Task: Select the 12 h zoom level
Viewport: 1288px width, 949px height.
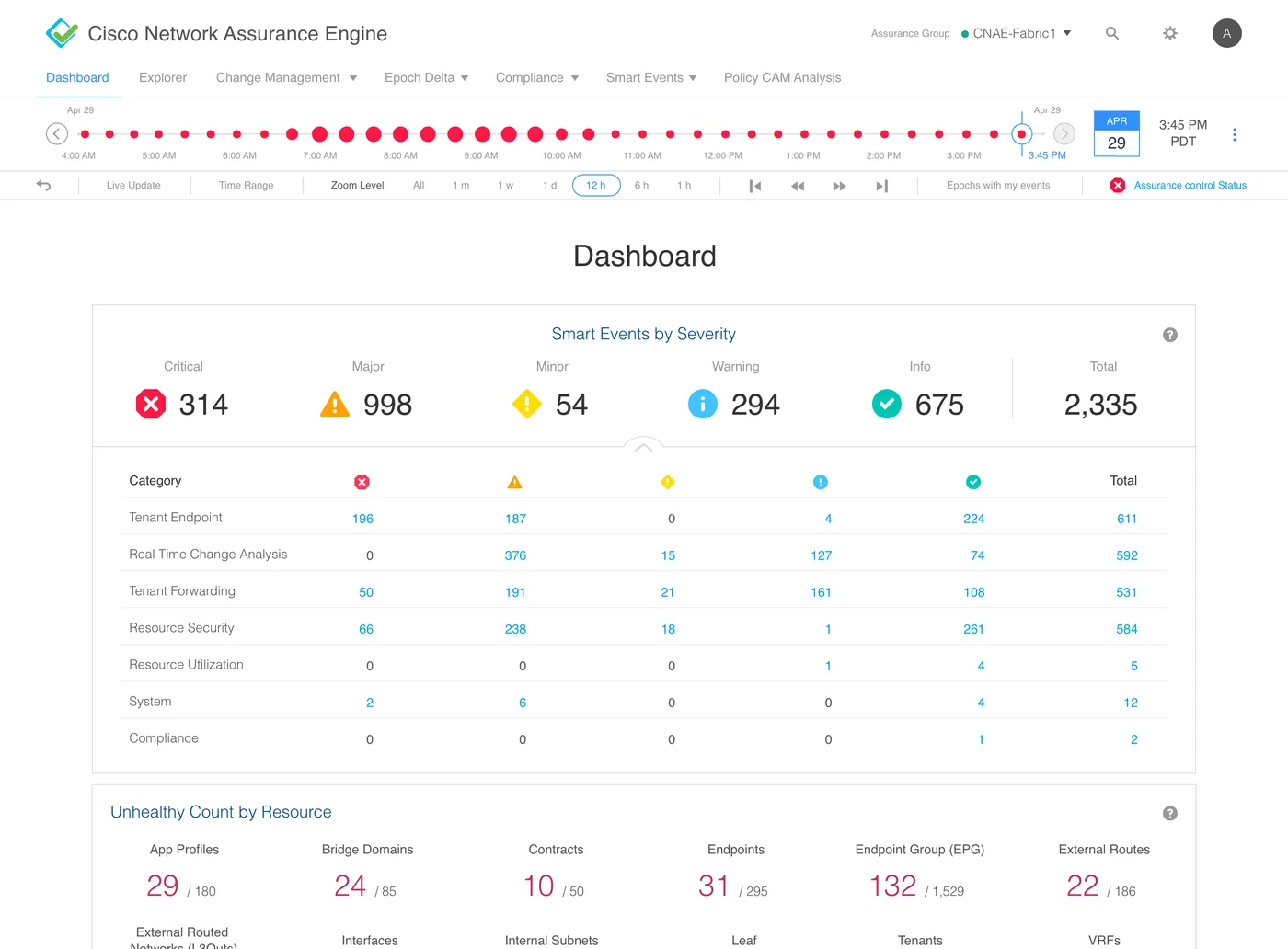Action: click(596, 185)
